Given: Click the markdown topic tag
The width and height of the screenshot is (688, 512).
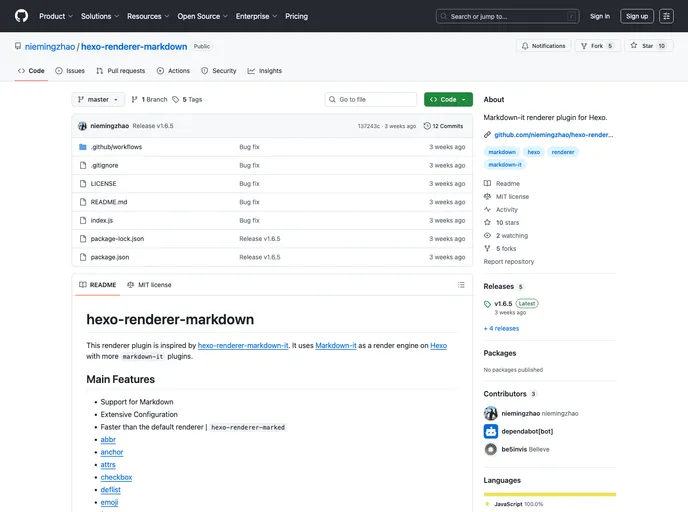Looking at the screenshot, I should 502,152.
